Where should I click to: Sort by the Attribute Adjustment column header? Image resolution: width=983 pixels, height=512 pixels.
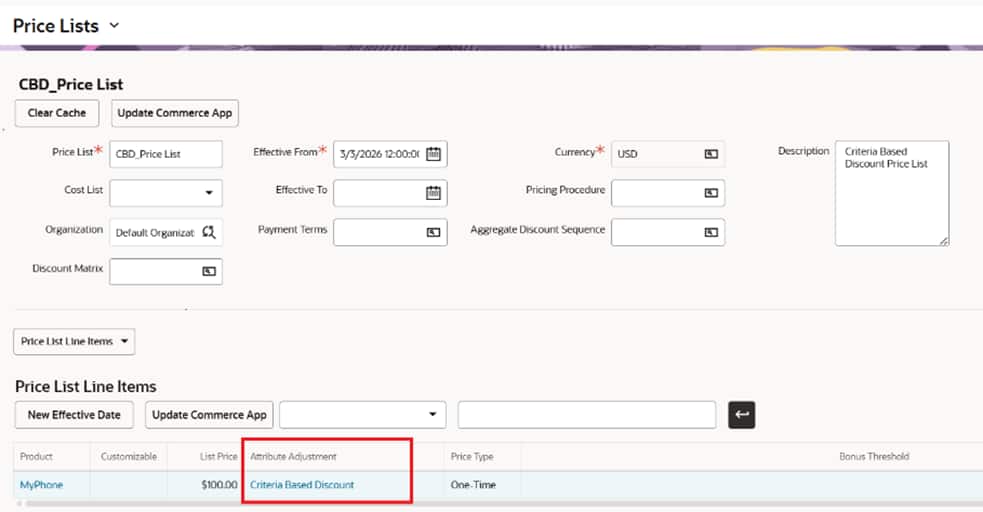click(293, 457)
